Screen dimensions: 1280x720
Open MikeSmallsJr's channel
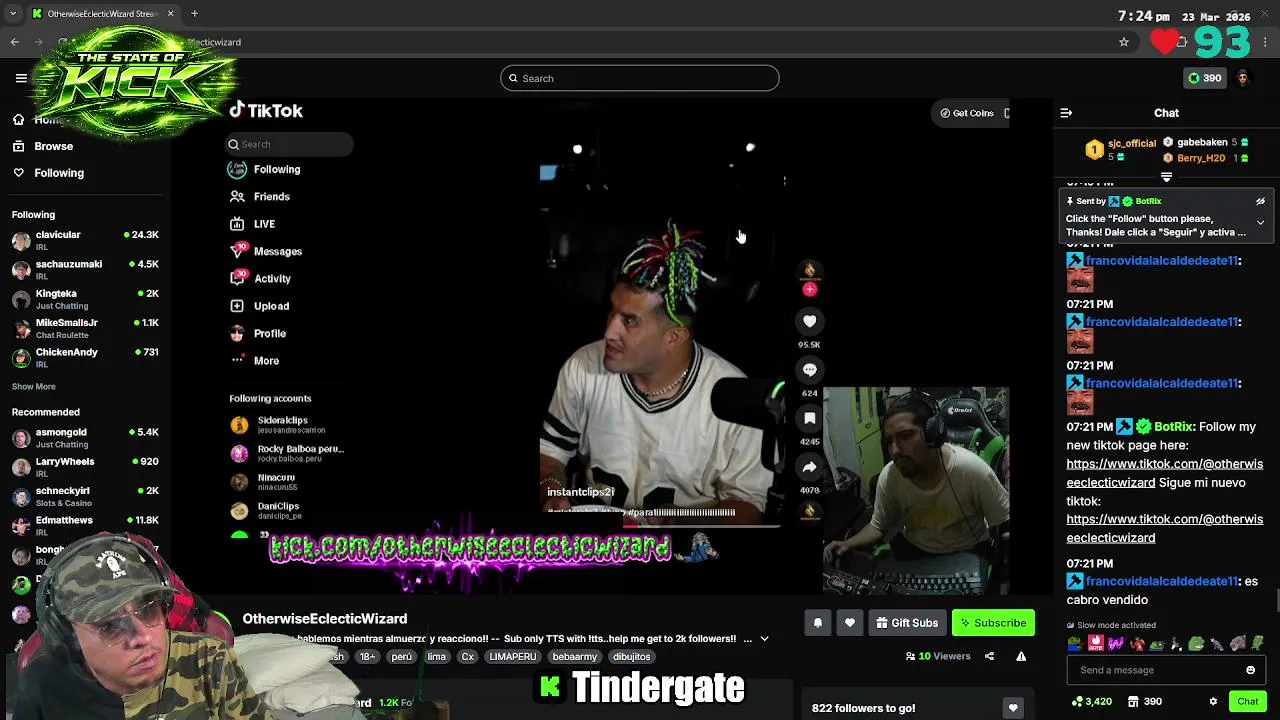(85, 328)
